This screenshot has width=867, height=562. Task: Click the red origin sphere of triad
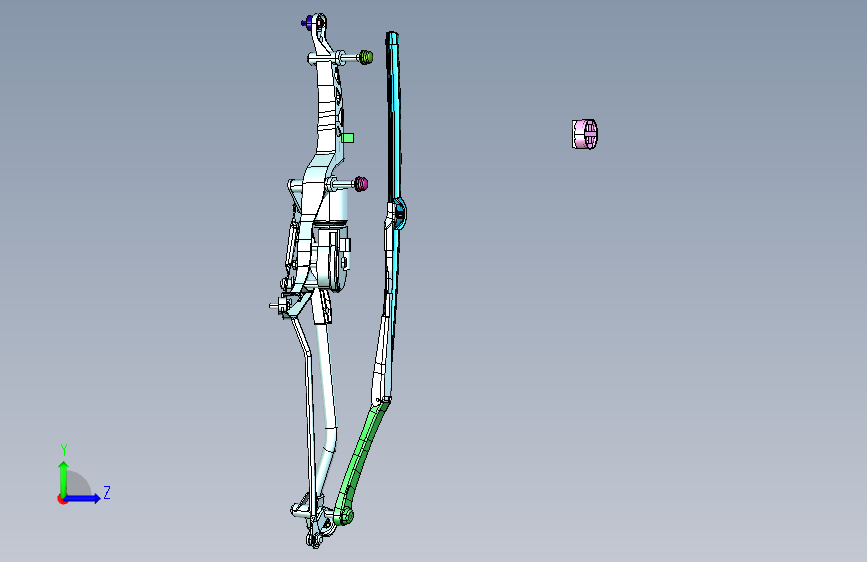tap(62, 499)
